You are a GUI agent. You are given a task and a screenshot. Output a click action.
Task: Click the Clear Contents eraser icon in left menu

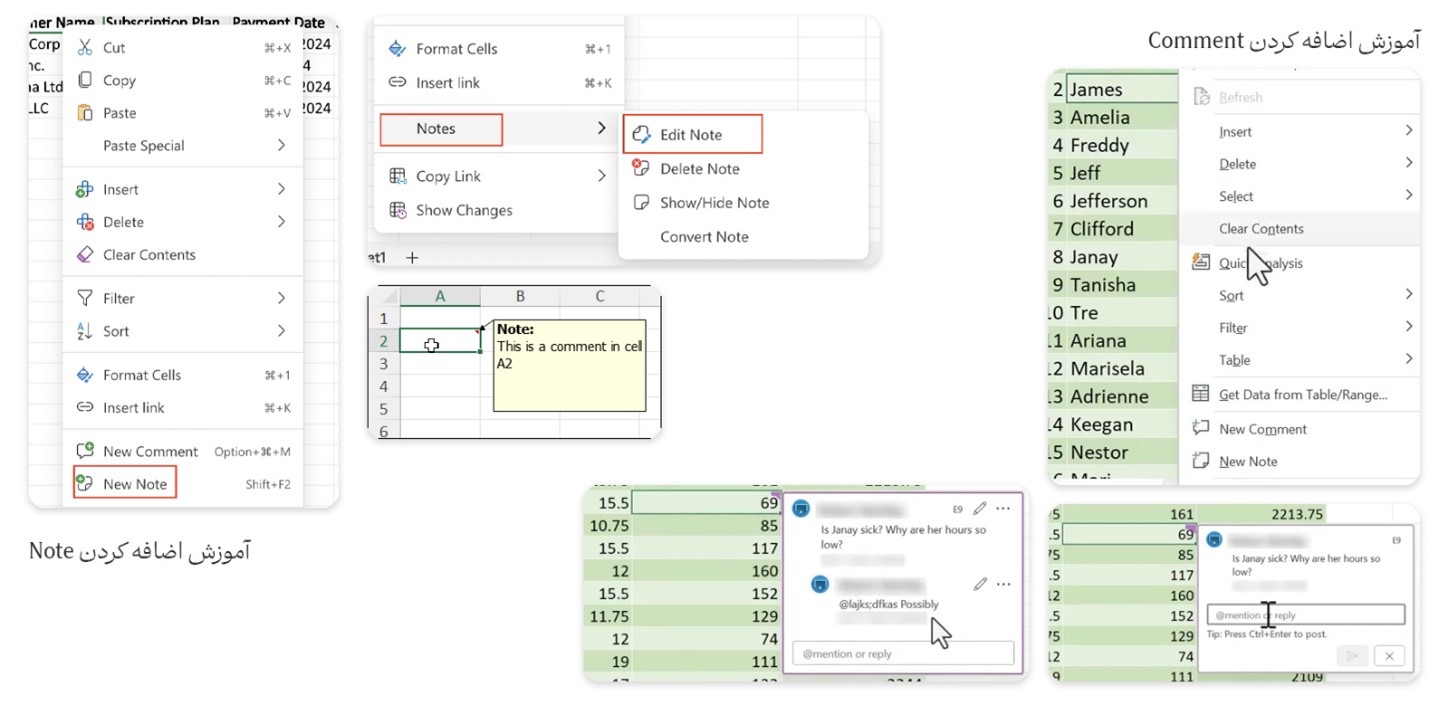[x=85, y=255]
